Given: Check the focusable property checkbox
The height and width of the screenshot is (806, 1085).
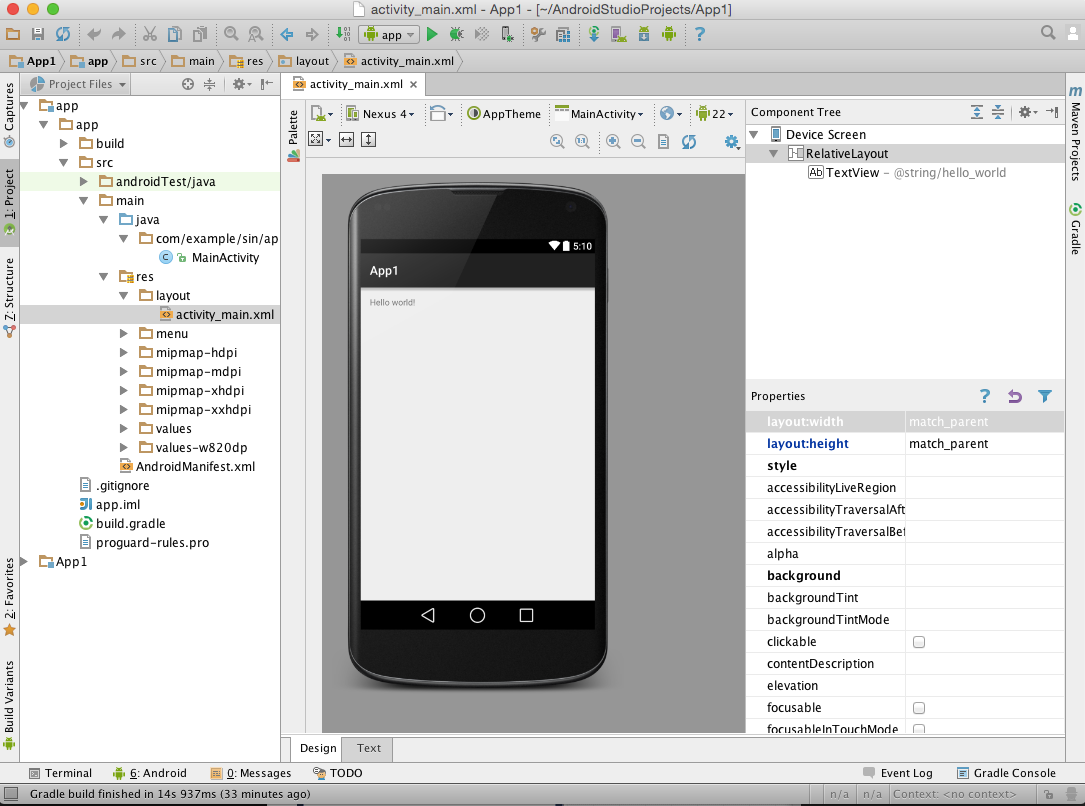Looking at the screenshot, I should coord(918,707).
